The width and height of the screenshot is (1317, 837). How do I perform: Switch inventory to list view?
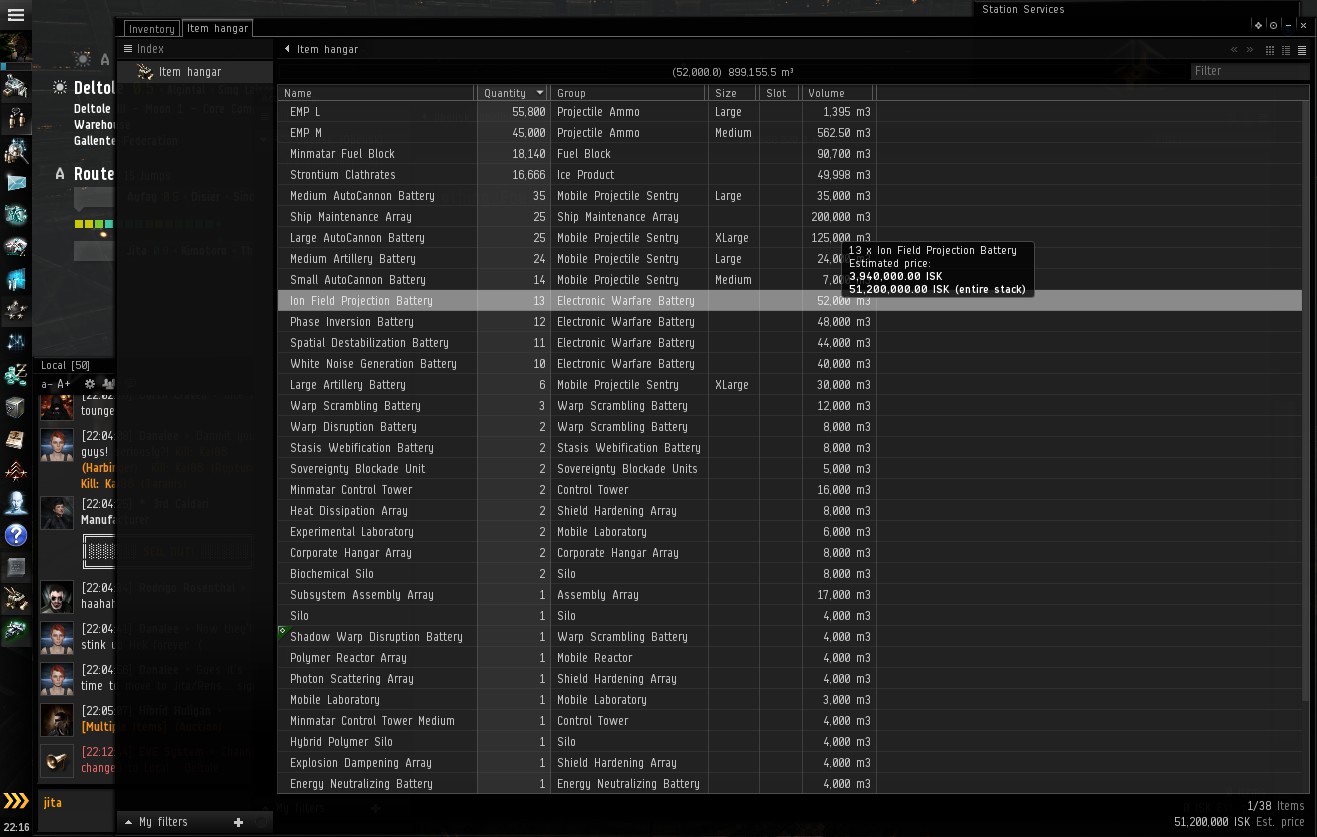1302,50
